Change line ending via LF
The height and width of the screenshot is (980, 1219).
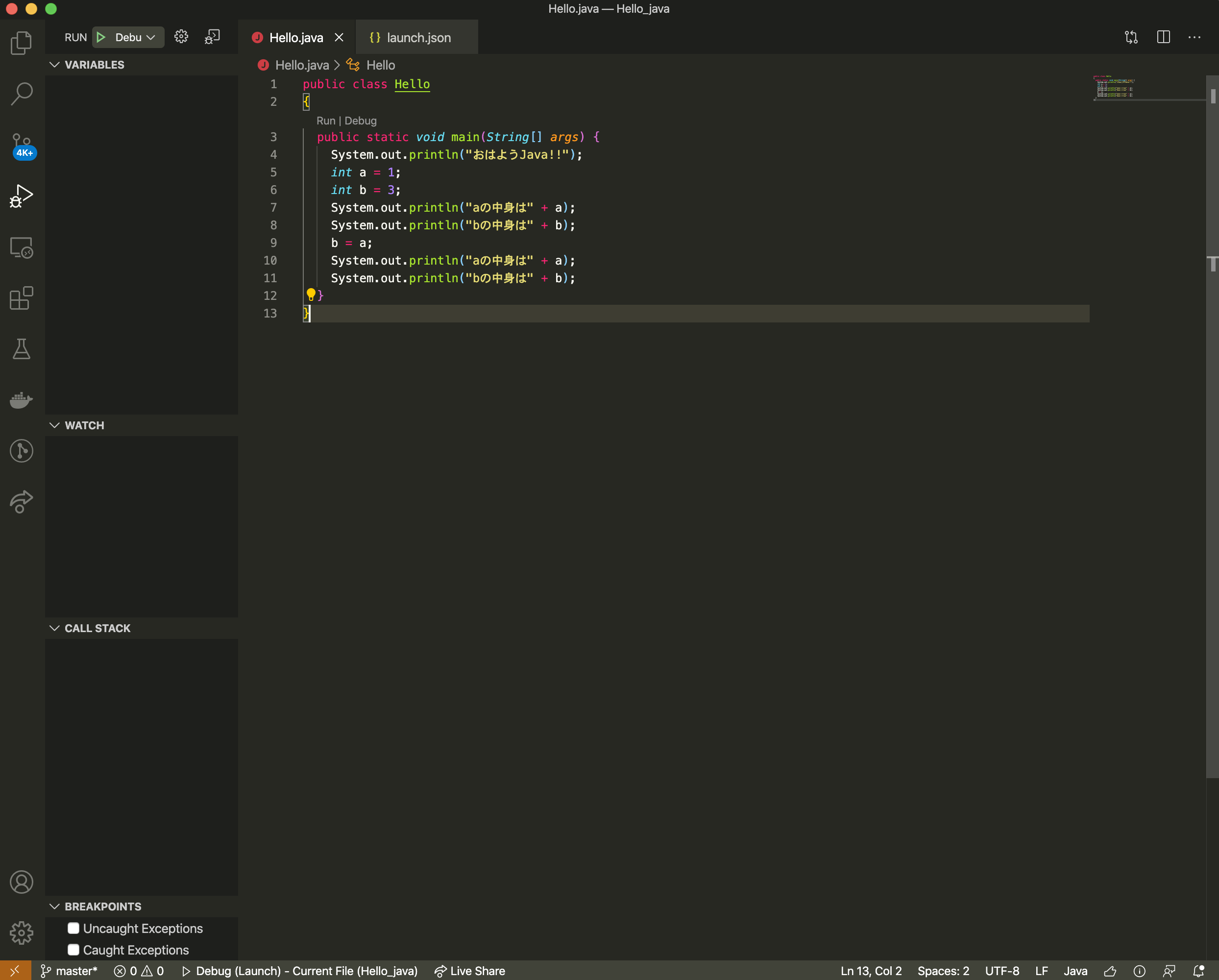[x=1042, y=970]
